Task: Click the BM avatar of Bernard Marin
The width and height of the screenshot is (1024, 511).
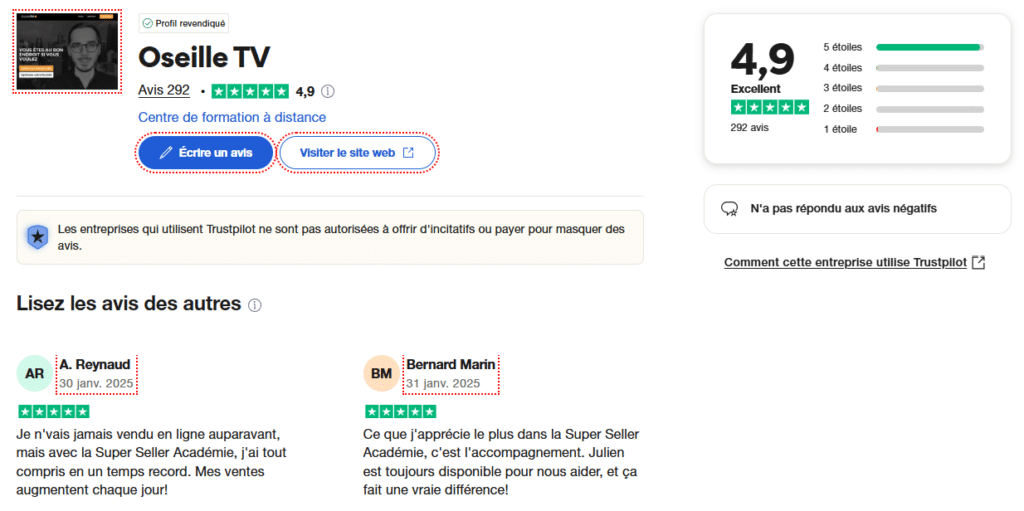Action: coord(381,374)
